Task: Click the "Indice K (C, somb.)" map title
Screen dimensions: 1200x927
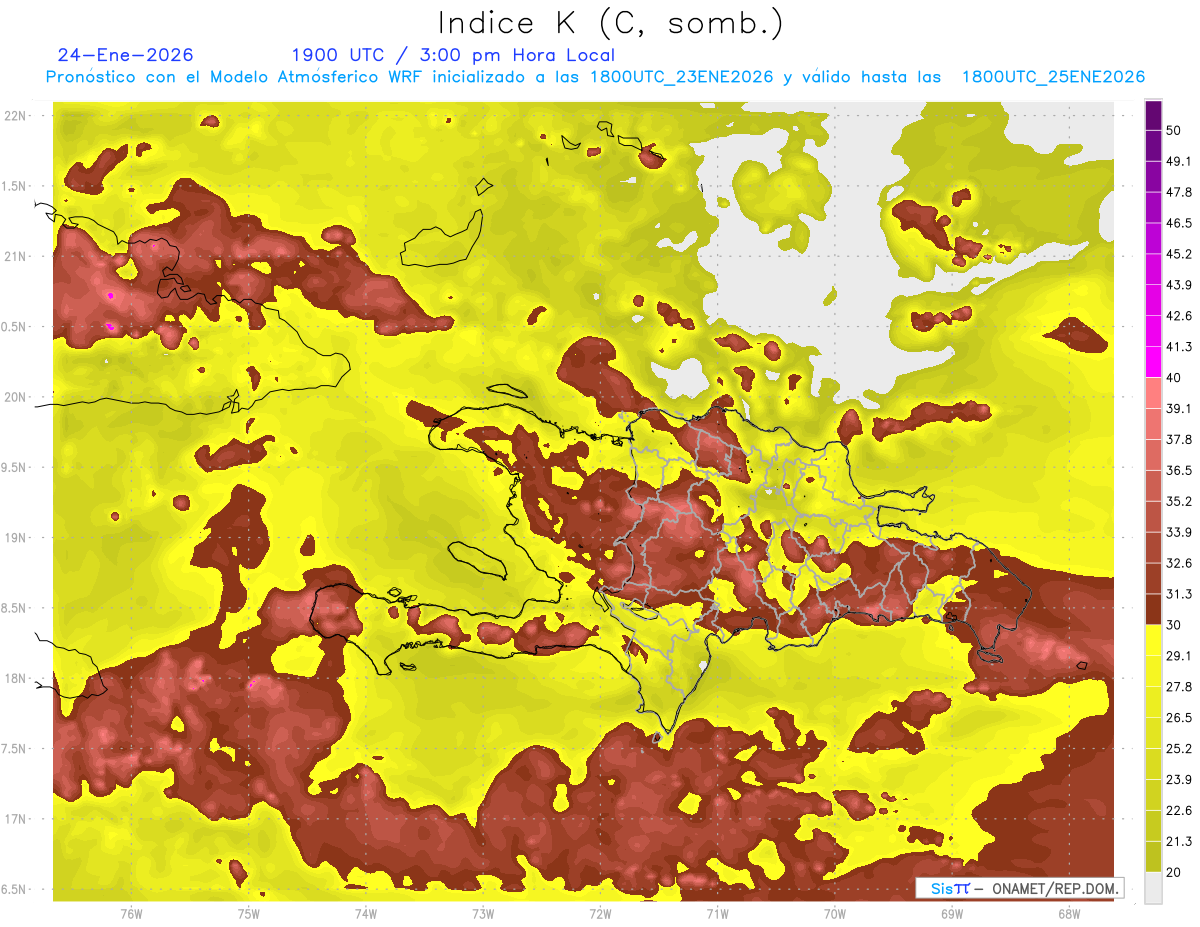Action: 611,24
